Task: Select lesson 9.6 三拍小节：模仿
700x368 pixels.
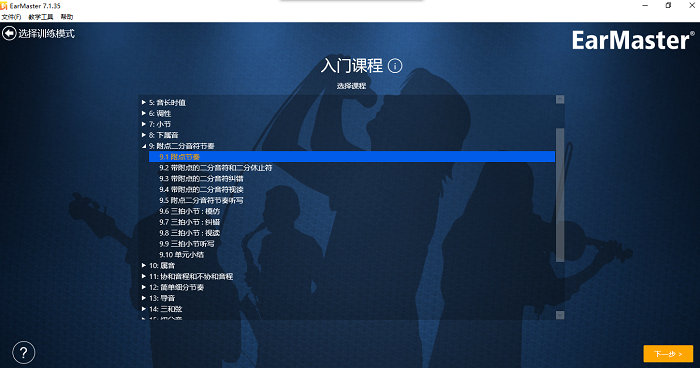Action: point(190,211)
